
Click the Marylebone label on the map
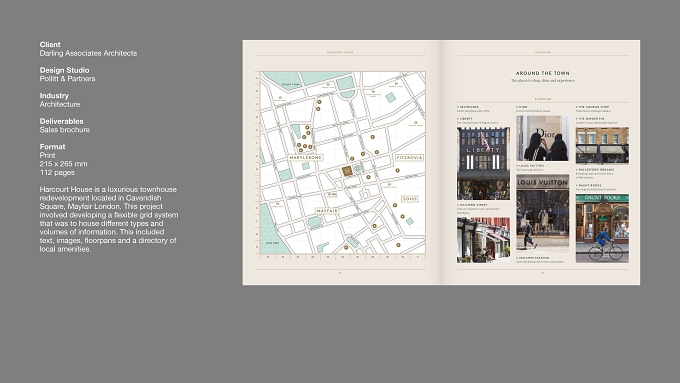[306, 157]
